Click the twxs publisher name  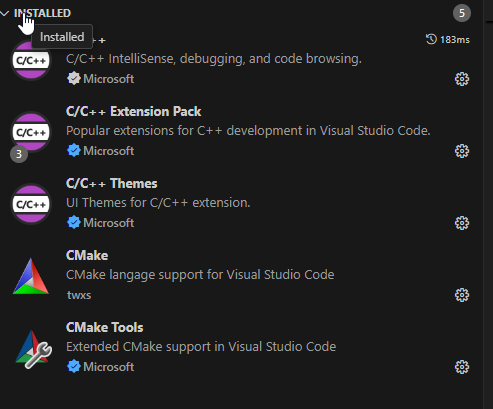[x=79, y=295]
